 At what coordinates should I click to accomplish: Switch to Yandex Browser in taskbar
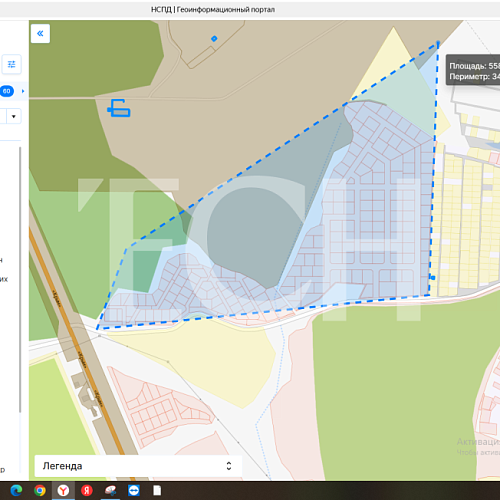pos(63,490)
